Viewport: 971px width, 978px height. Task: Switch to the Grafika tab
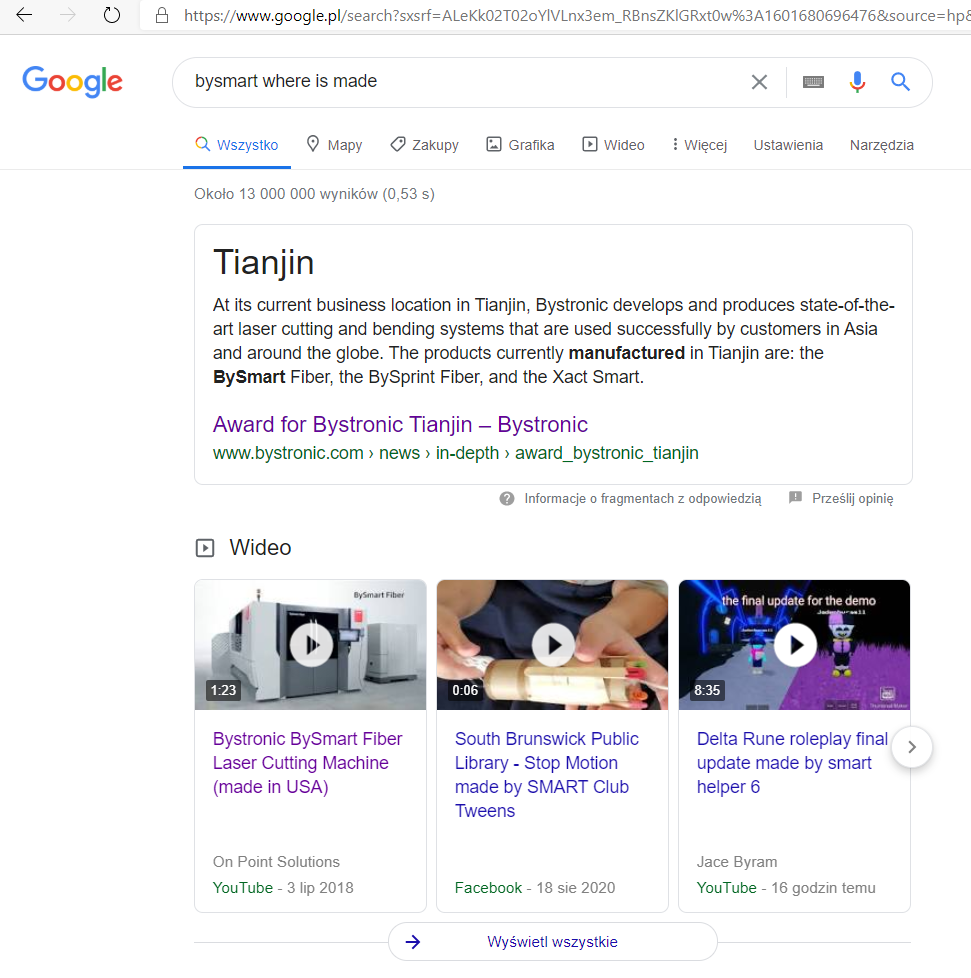520,145
